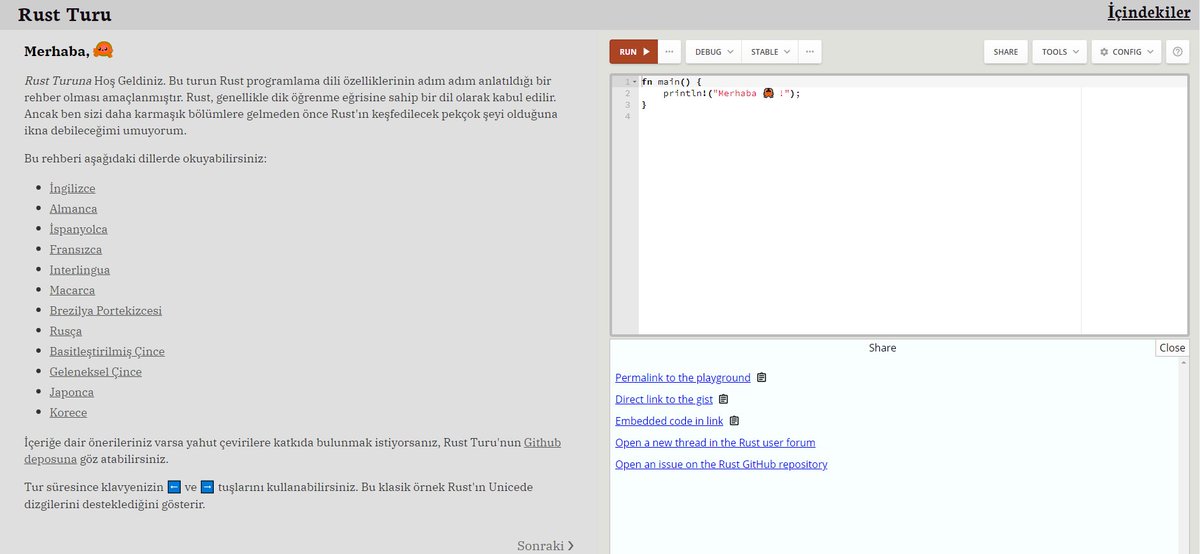Open the CONFIG settings menu
This screenshot has height=554, width=1200.
click(x=1127, y=52)
